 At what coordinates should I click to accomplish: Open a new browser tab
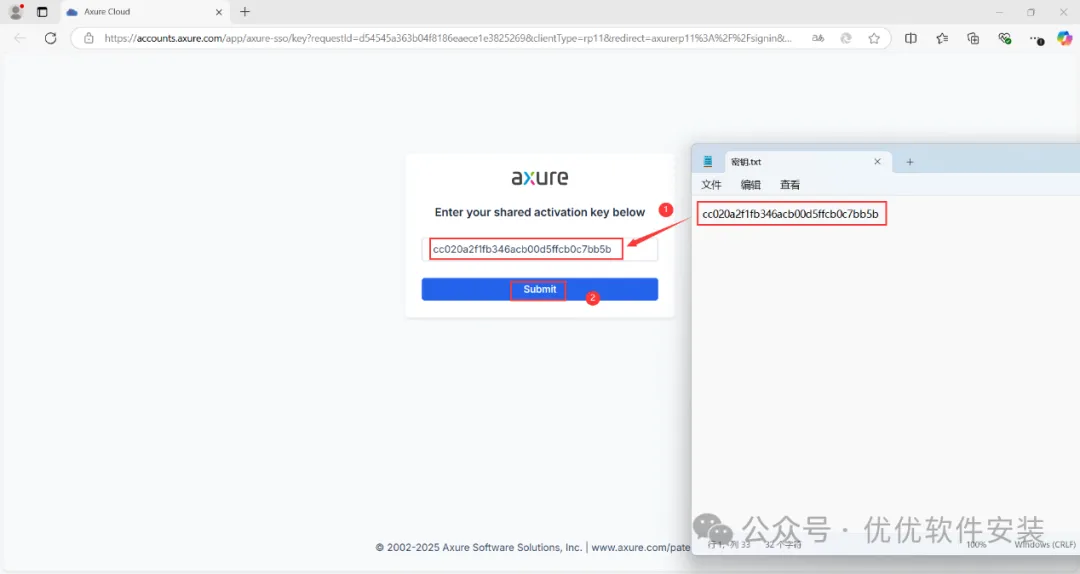(245, 12)
